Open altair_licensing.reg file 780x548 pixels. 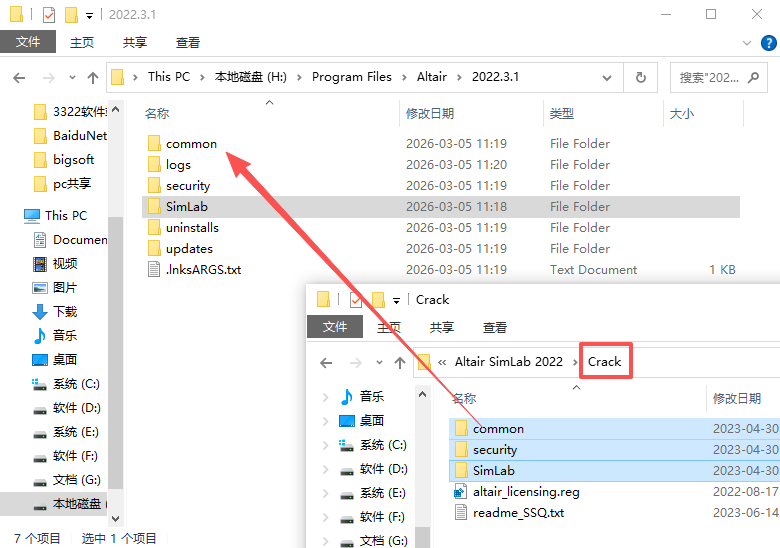coord(526,491)
